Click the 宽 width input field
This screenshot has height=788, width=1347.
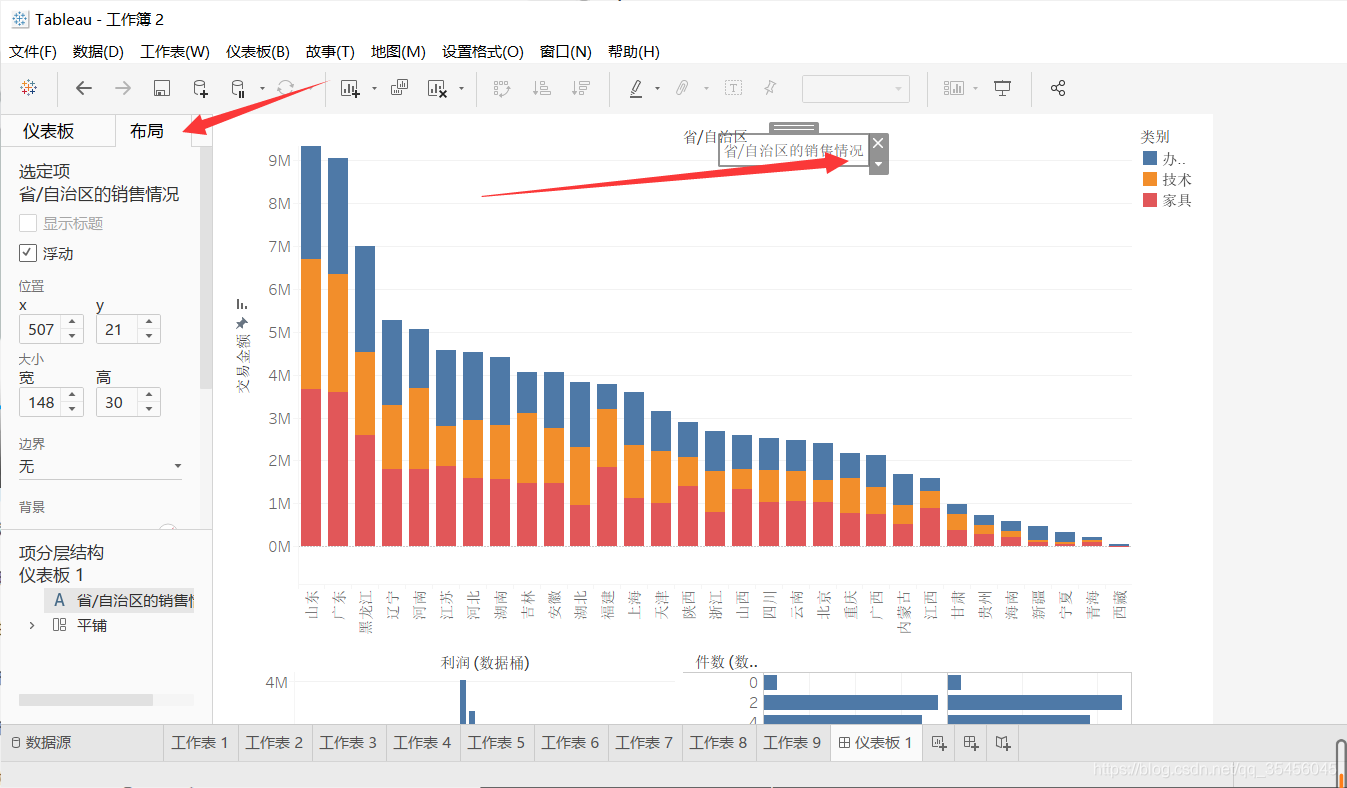point(41,402)
